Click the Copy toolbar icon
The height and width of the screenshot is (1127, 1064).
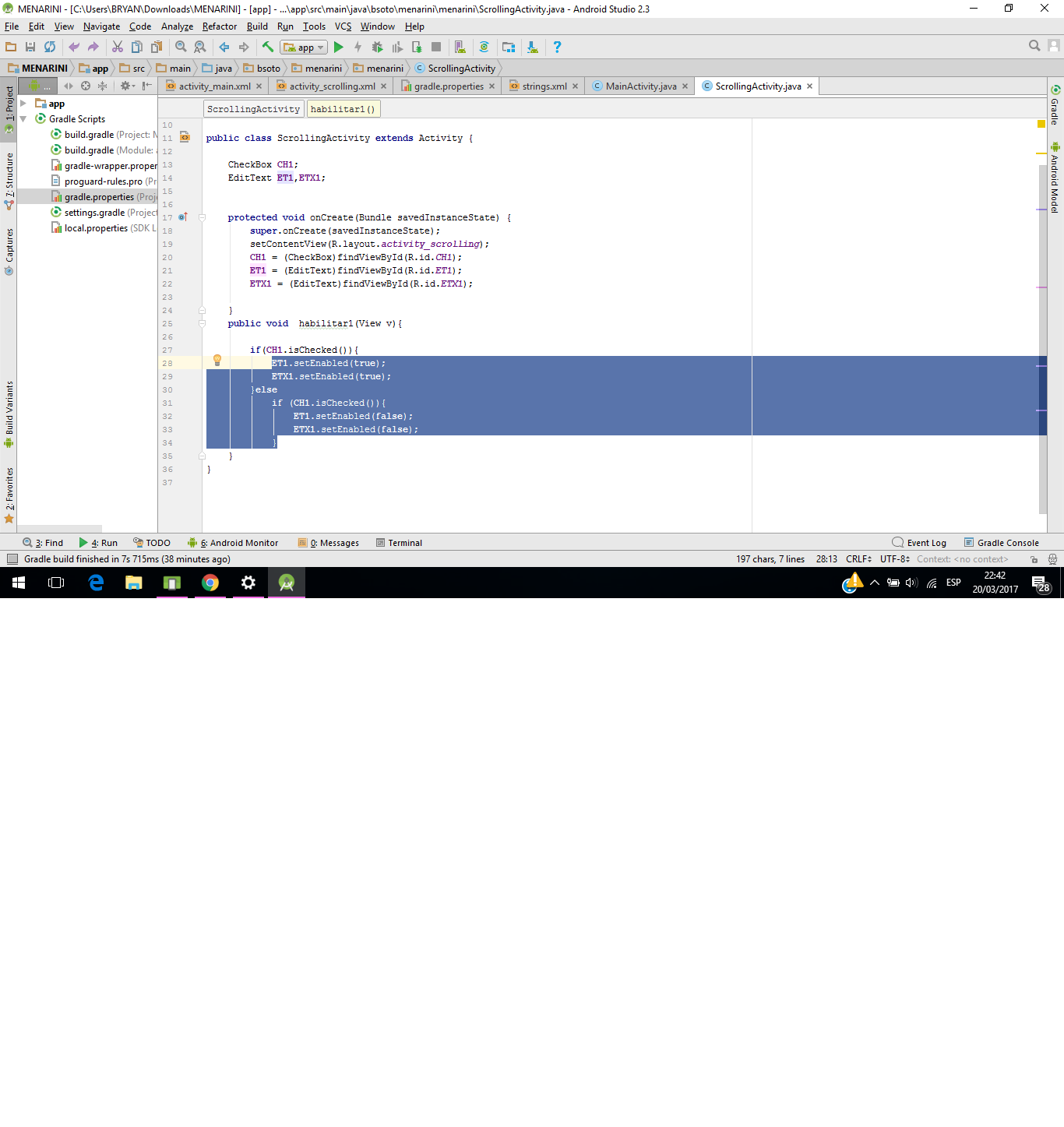tap(137, 48)
